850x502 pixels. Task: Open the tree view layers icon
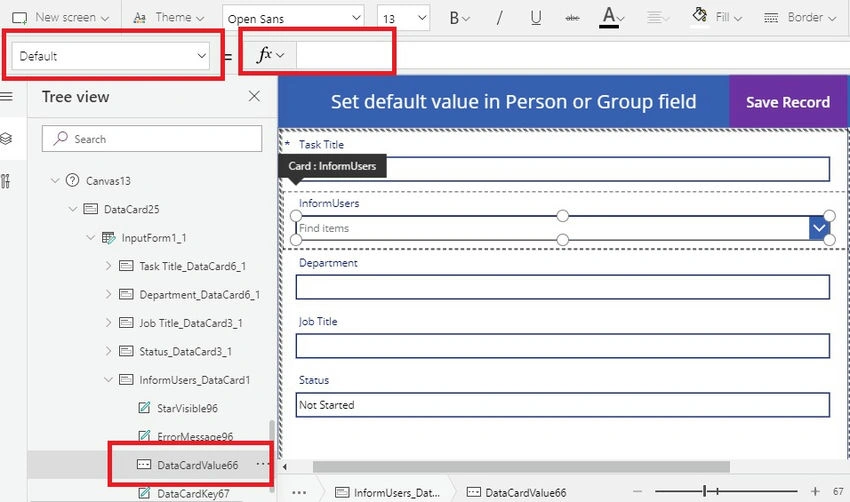point(7,138)
